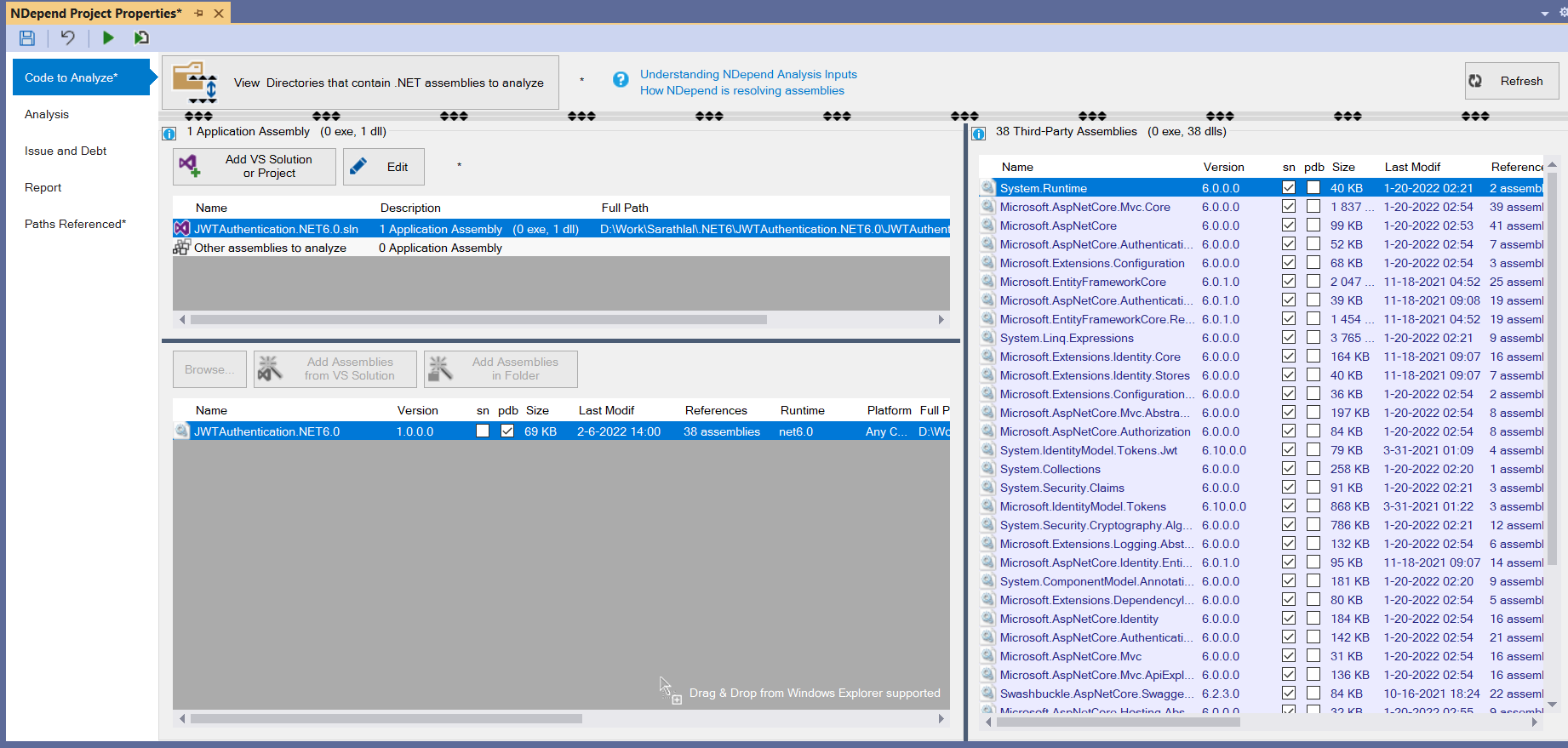The height and width of the screenshot is (748, 1568).
Task: Toggle pdb checkbox for Microsoft.EntityFrameworkCore
Action: 1313,281
